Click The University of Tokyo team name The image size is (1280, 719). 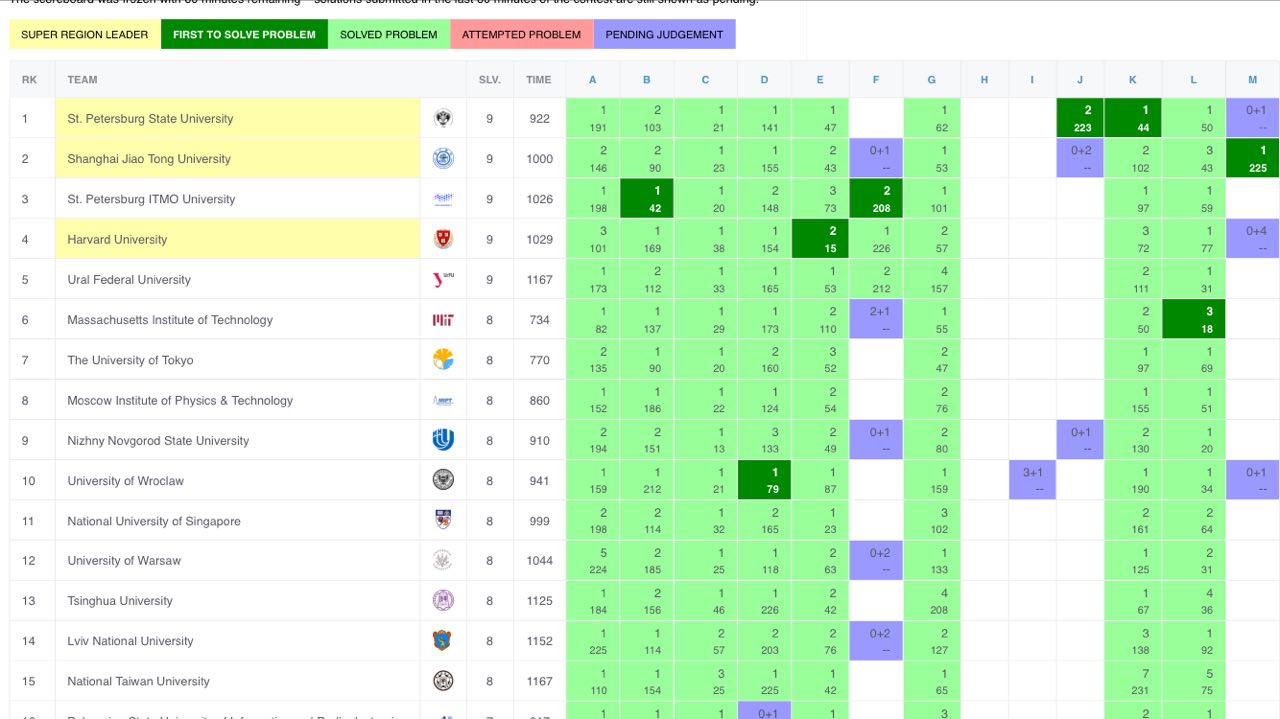point(130,360)
